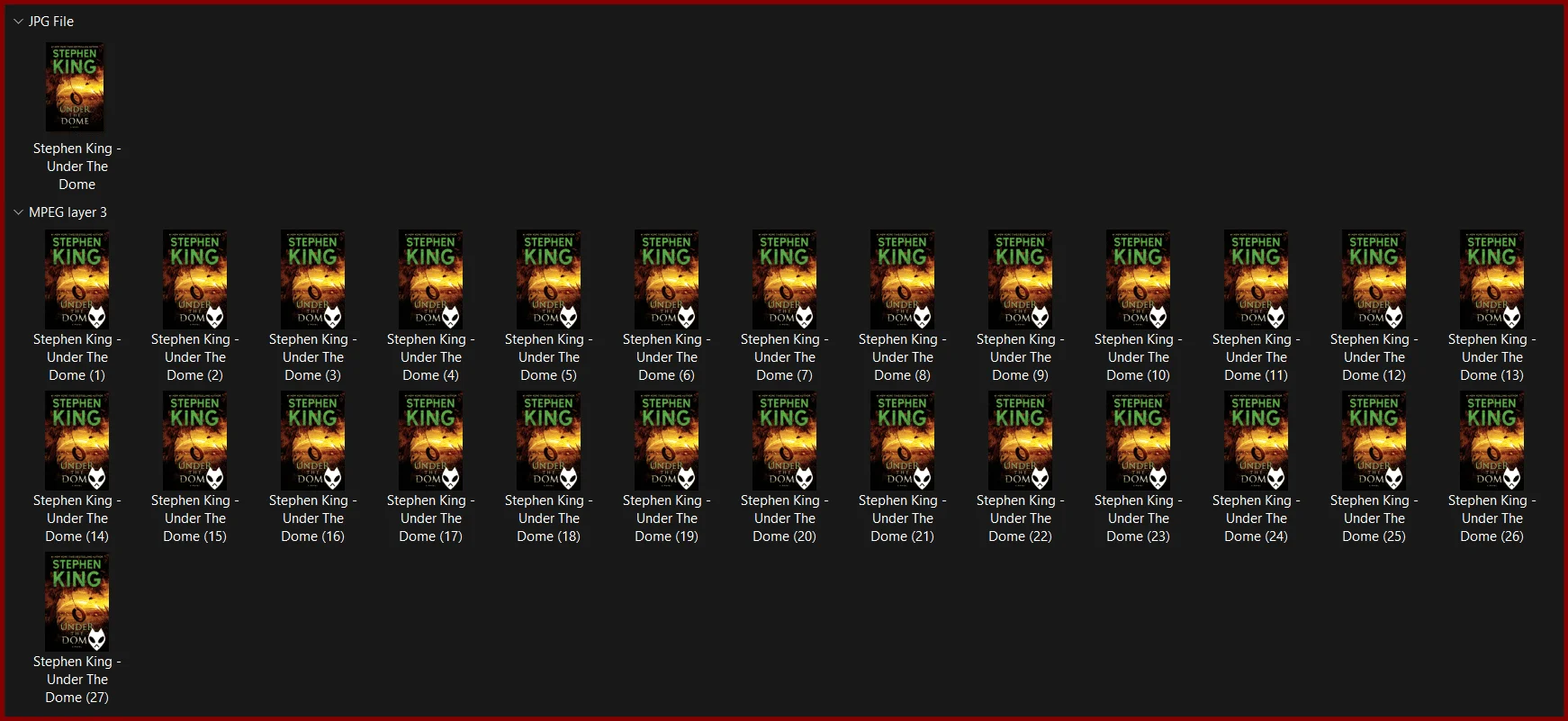Click file name ending 'Dome (19)'
This screenshot has width=1568, height=721.
pos(667,518)
